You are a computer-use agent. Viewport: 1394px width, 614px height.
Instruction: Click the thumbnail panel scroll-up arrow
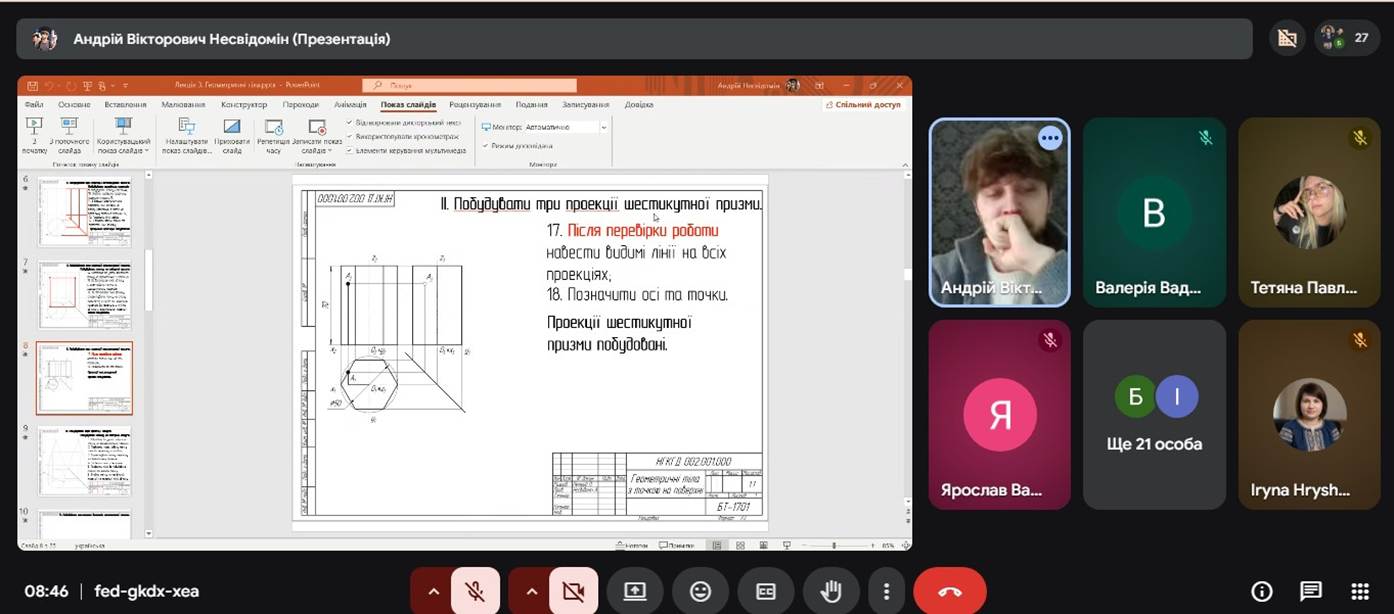click(x=148, y=176)
